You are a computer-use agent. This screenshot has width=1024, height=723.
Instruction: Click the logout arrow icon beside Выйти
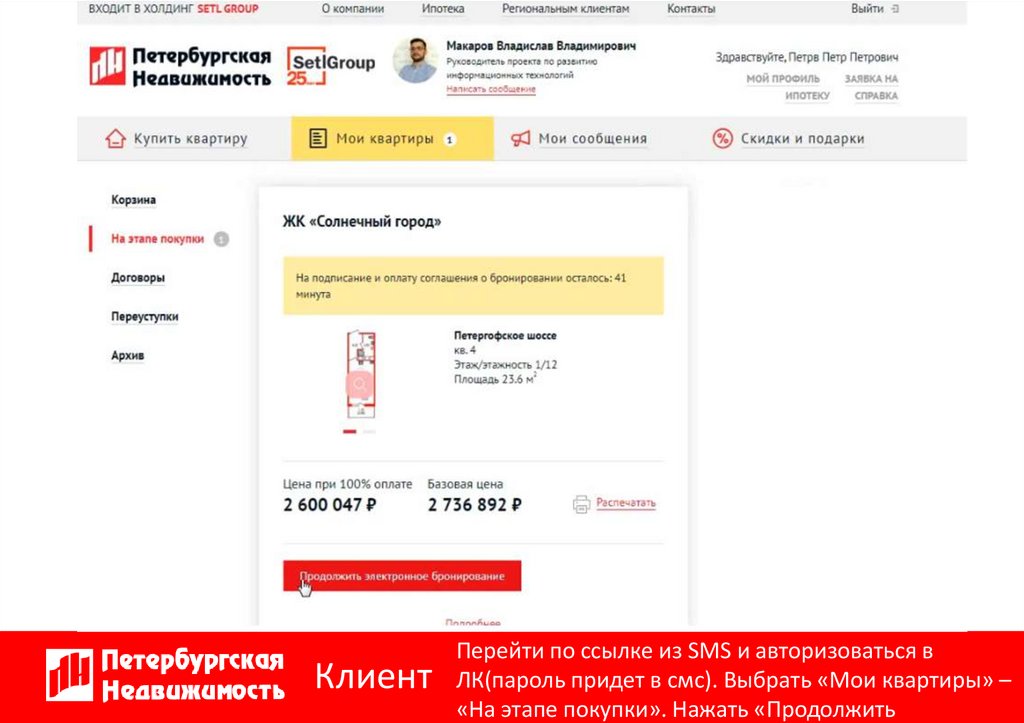pos(895,9)
